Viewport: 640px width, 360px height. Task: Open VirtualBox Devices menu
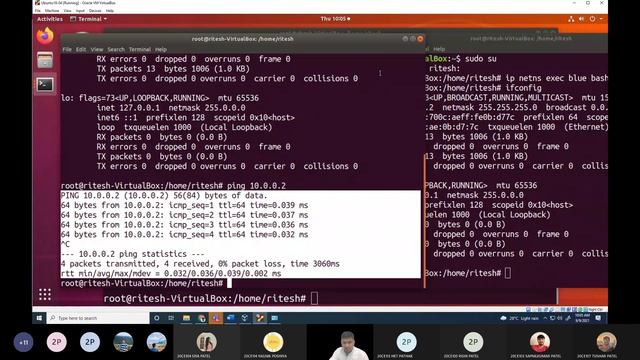tap(95, 11)
